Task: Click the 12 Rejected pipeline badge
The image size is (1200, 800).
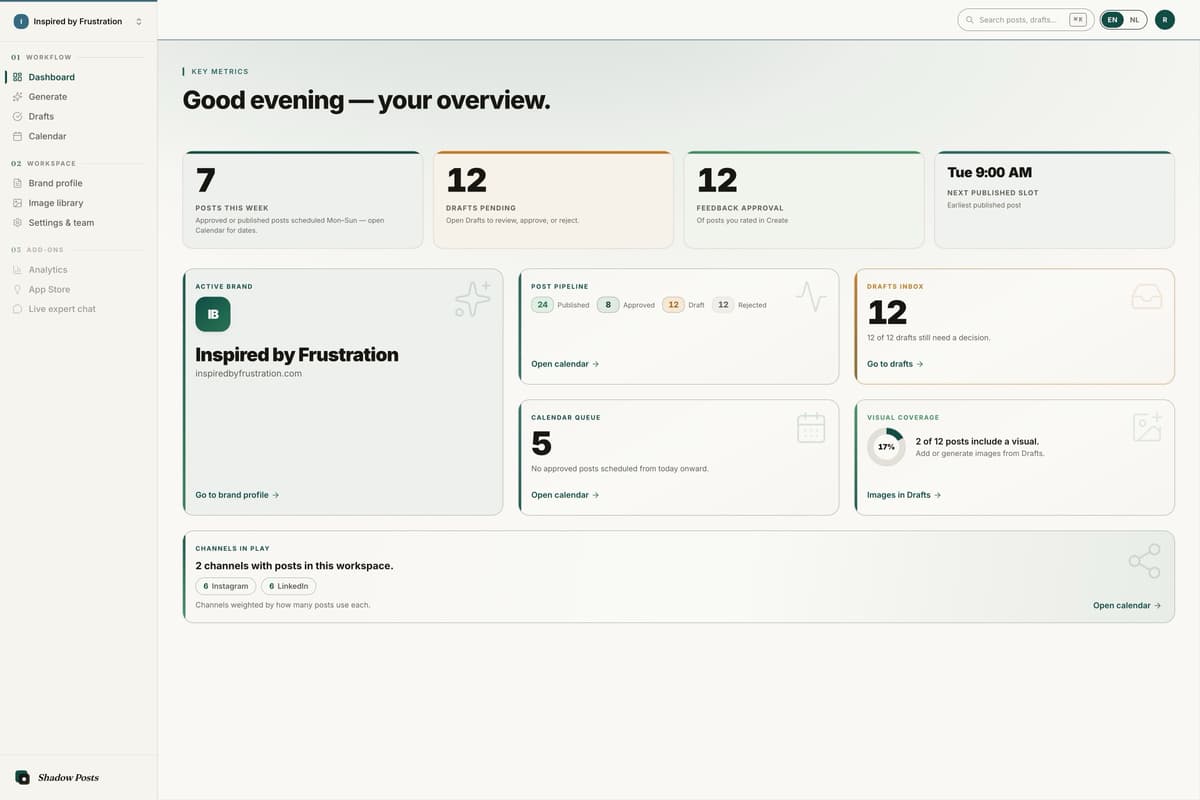Action: [x=740, y=305]
